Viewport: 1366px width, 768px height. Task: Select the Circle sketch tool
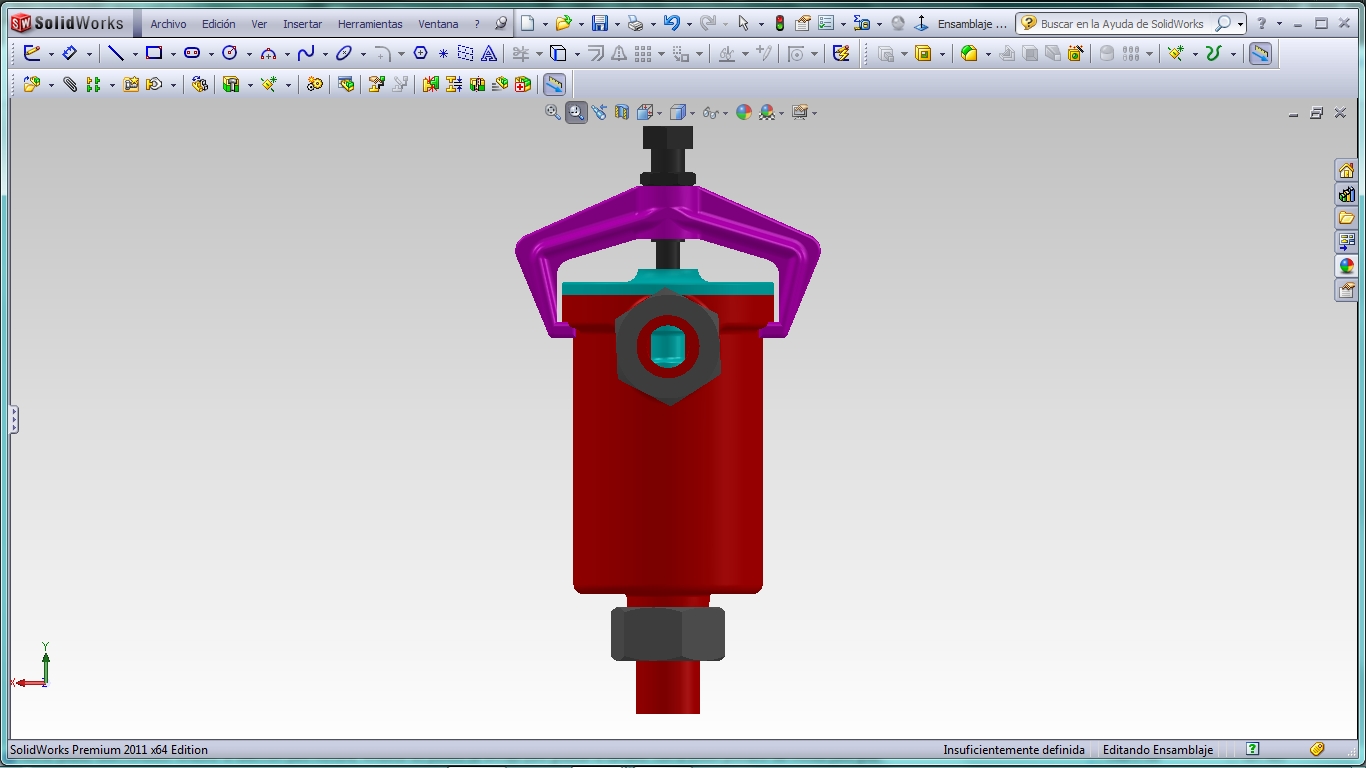[230, 53]
